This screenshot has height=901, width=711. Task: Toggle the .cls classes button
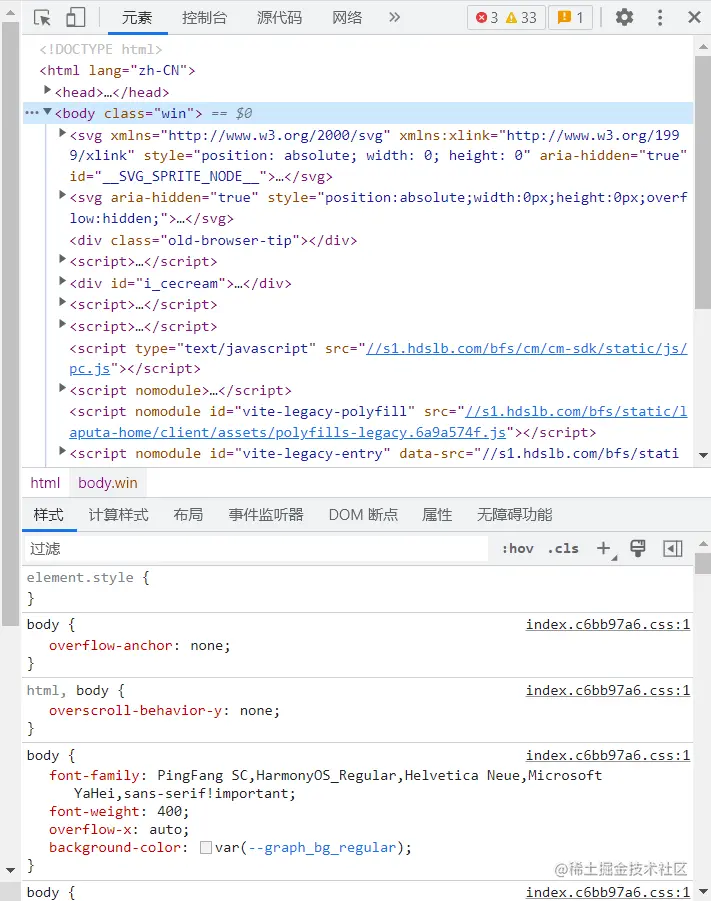[x=563, y=549]
